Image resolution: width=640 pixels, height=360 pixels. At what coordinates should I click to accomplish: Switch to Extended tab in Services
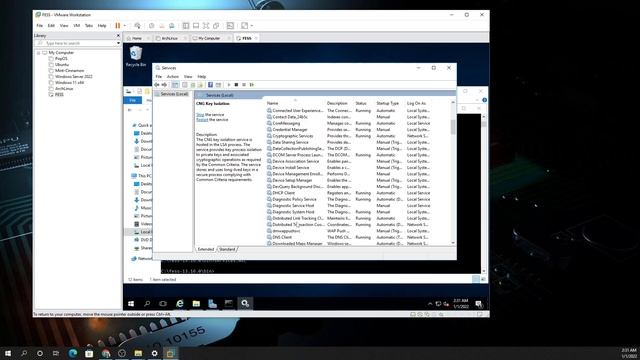coord(206,249)
